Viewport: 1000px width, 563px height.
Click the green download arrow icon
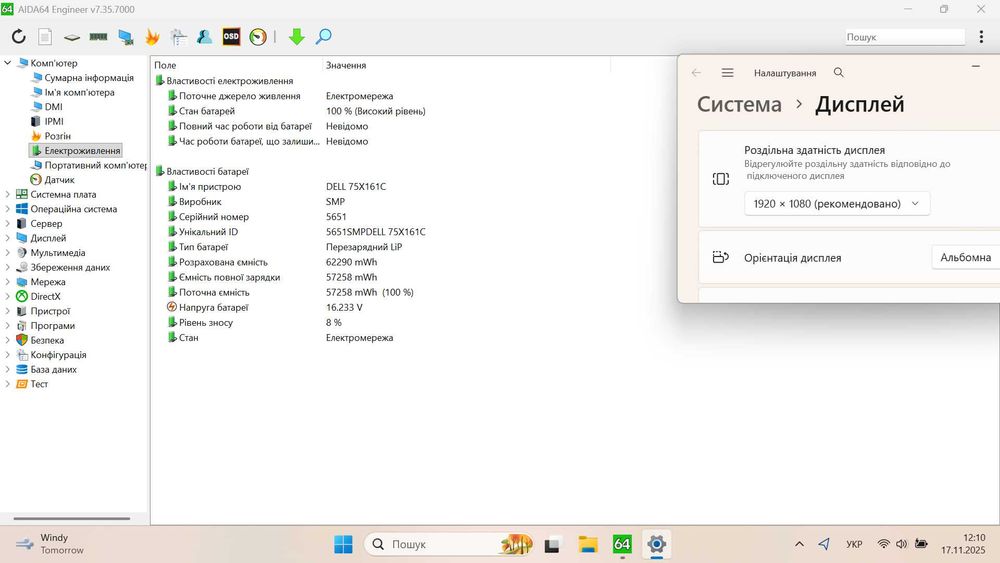(x=297, y=37)
